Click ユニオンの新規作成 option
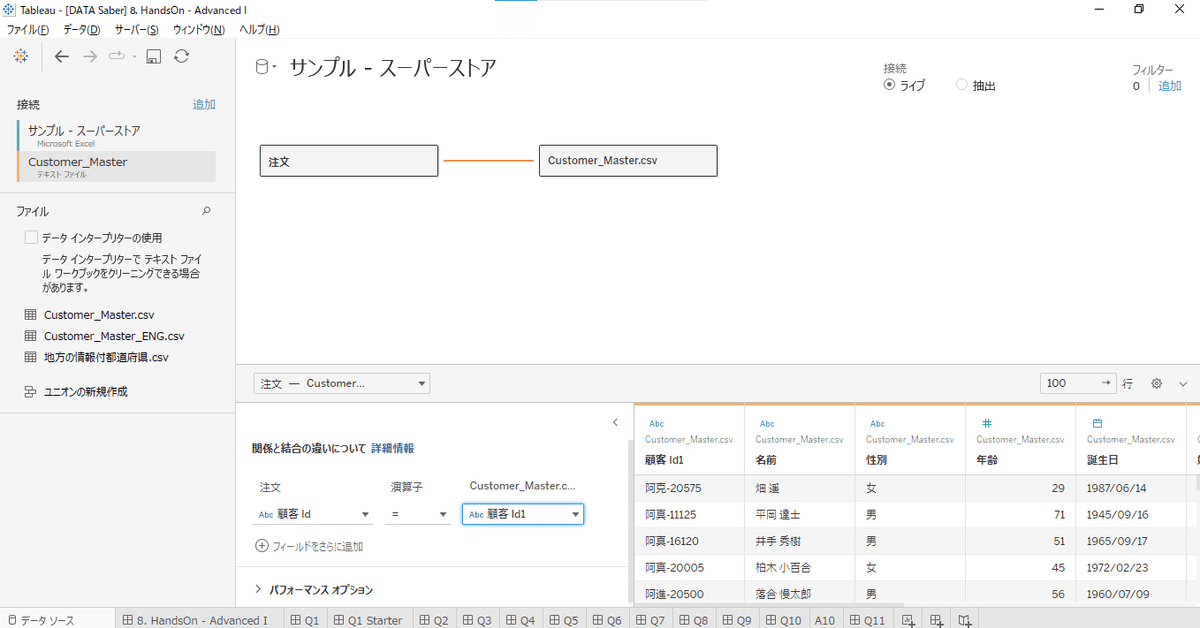The width and height of the screenshot is (1200, 628). 85,392
